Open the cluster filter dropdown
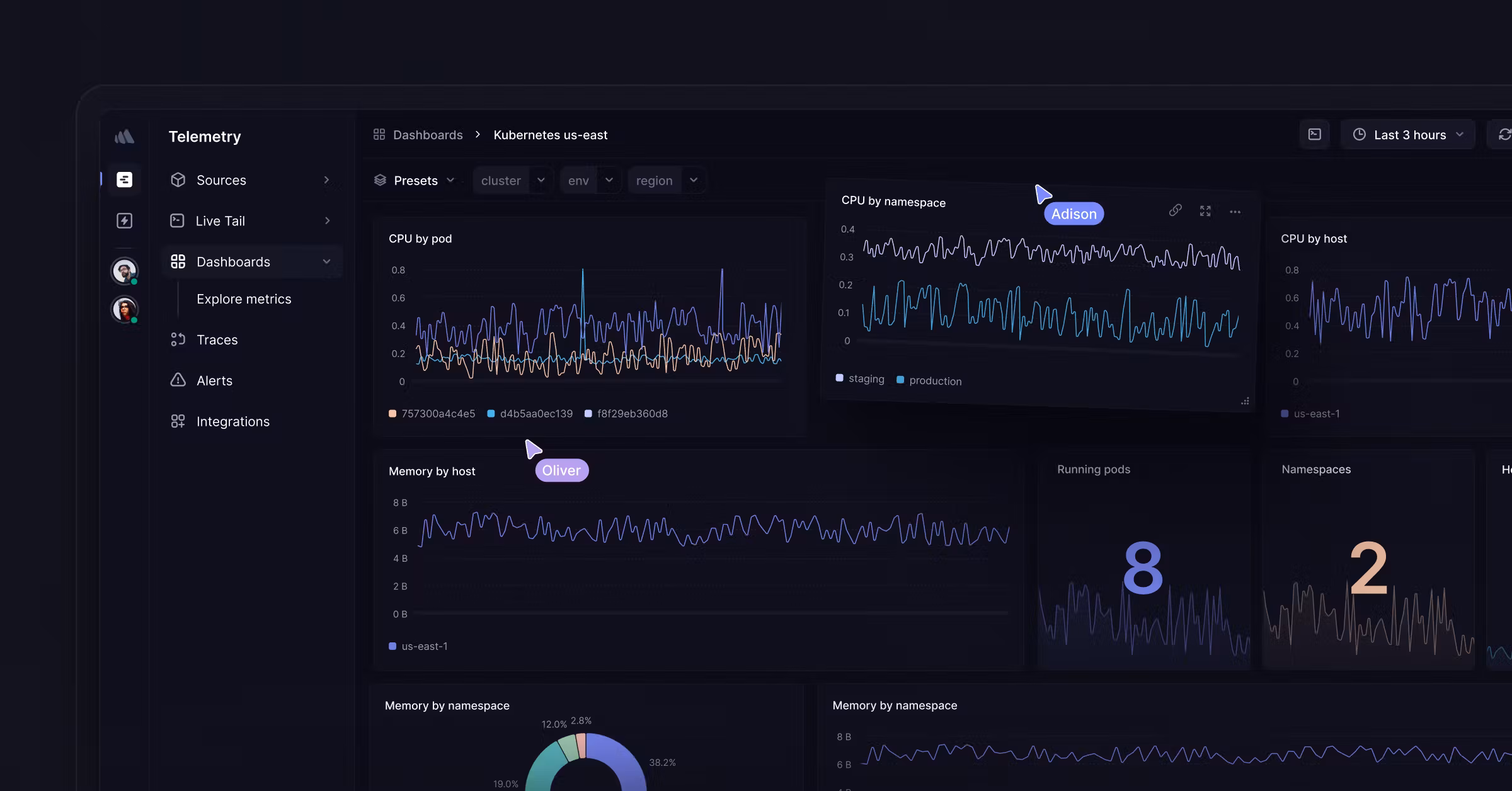This screenshot has width=1512, height=791. click(x=512, y=180)
